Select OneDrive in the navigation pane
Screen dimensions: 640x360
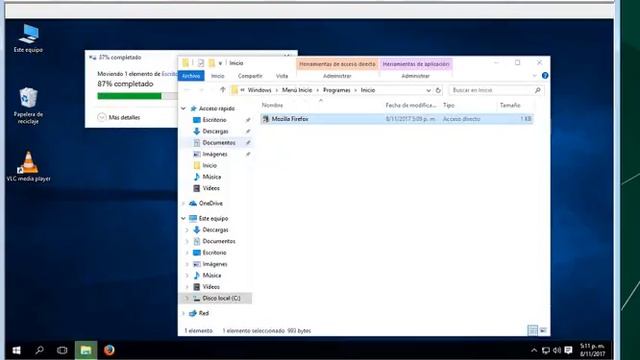[211, 203]
